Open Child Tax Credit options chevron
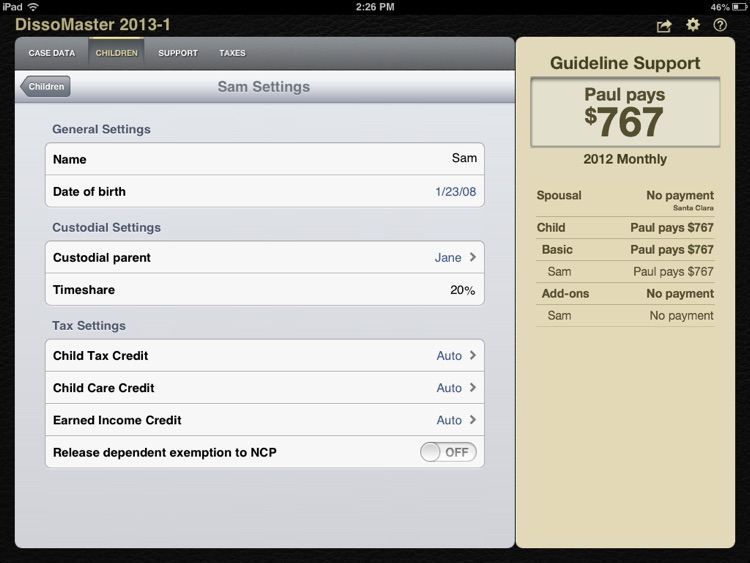 click(x=473, y=355)
